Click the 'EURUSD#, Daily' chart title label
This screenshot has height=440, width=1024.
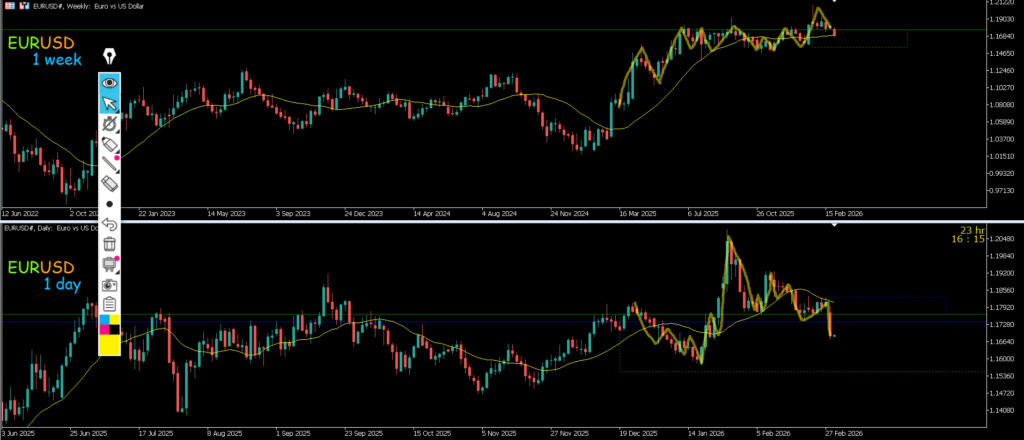pyautogui.click(x=40, y=228)
